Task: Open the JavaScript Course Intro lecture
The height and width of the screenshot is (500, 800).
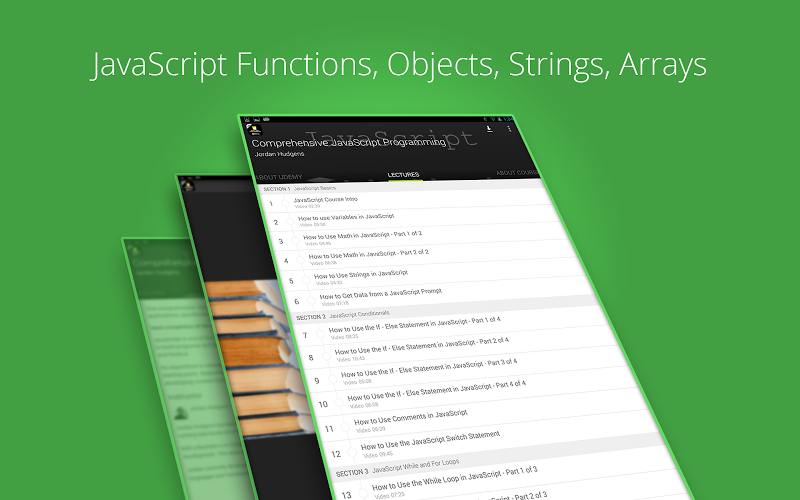Action: point(330,200)
